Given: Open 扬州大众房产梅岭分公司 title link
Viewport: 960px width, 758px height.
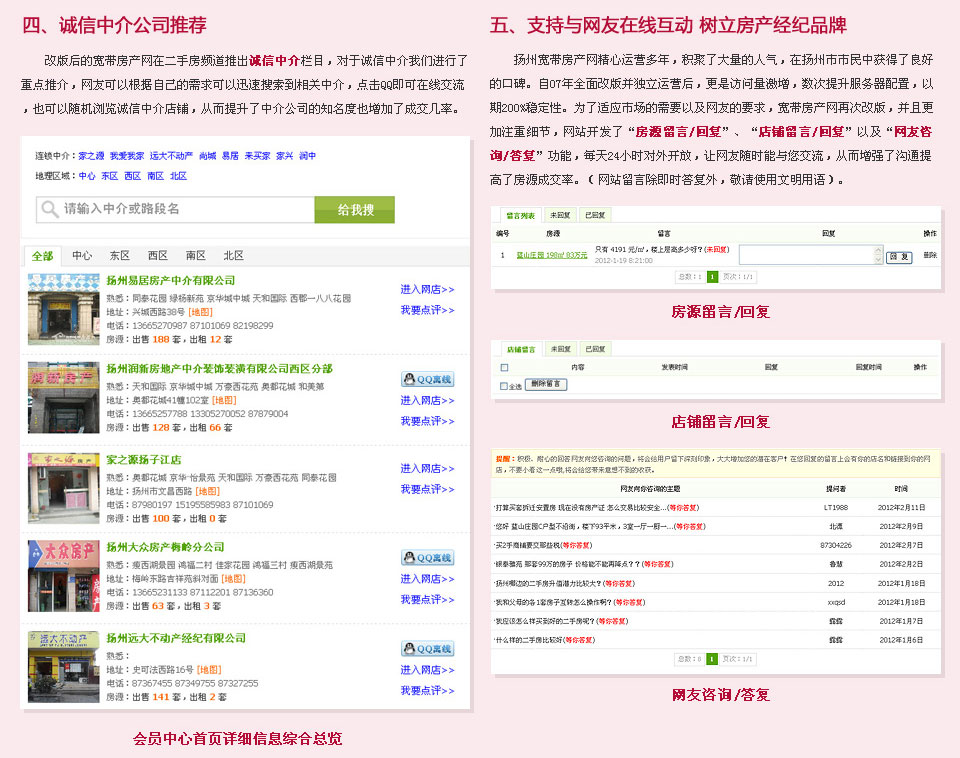Looking at the screenshot, I should tap(165, 548).
